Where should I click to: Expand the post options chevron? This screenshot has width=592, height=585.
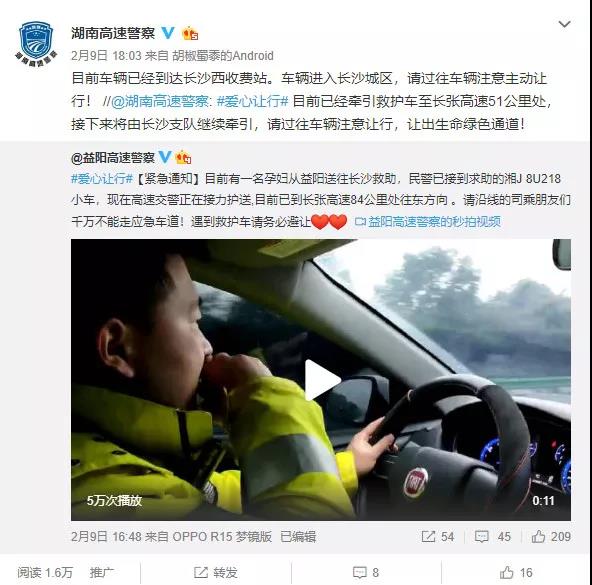point(564,24)
